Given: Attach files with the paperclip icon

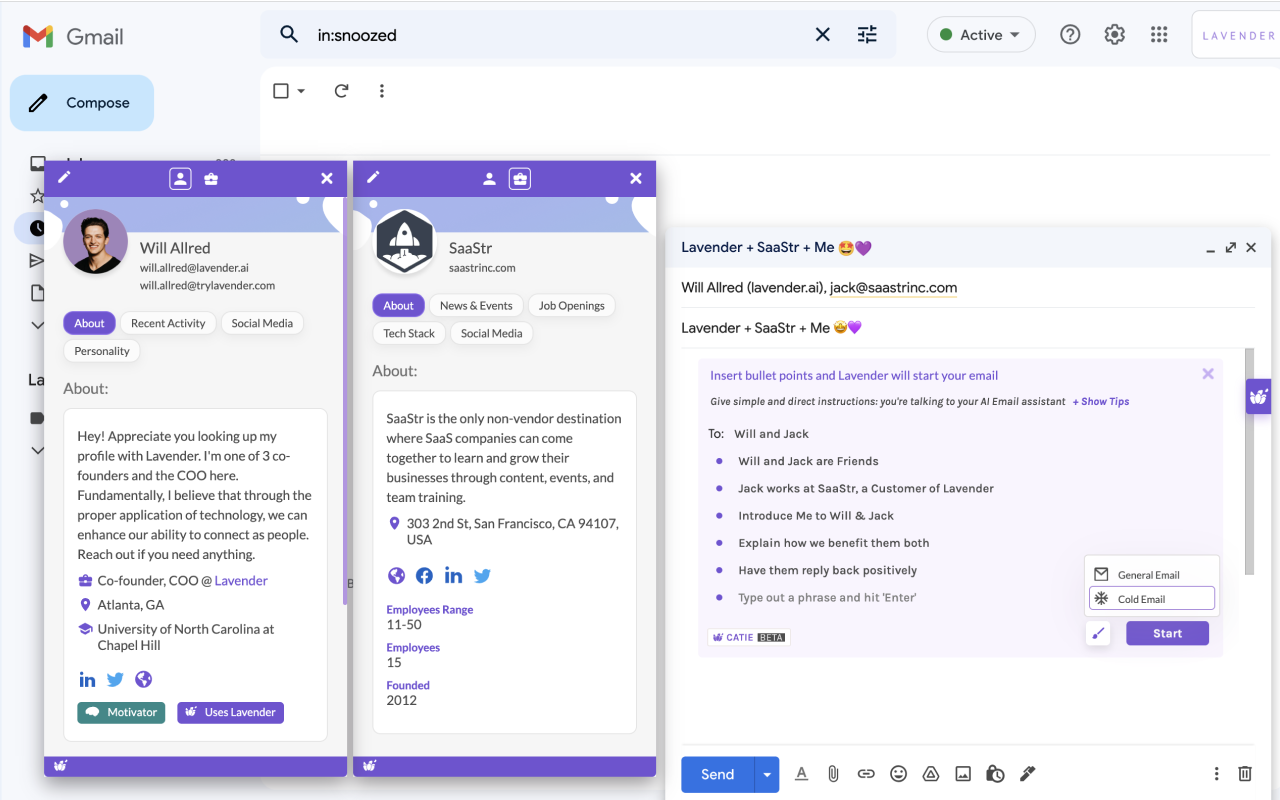Looking at the screenshot, I should point(832,774).
